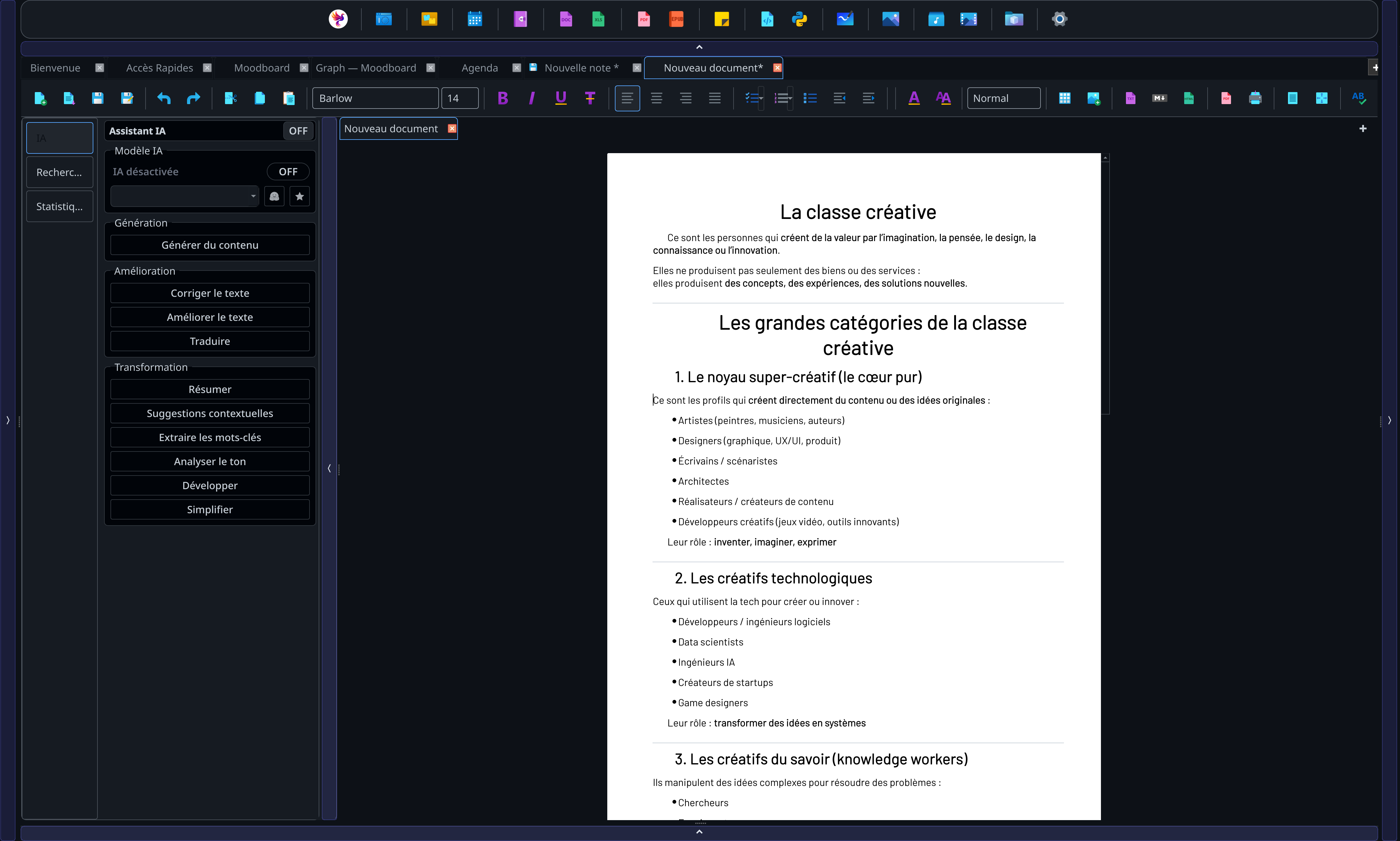Export the document as TXT

tap(1130, 99)
